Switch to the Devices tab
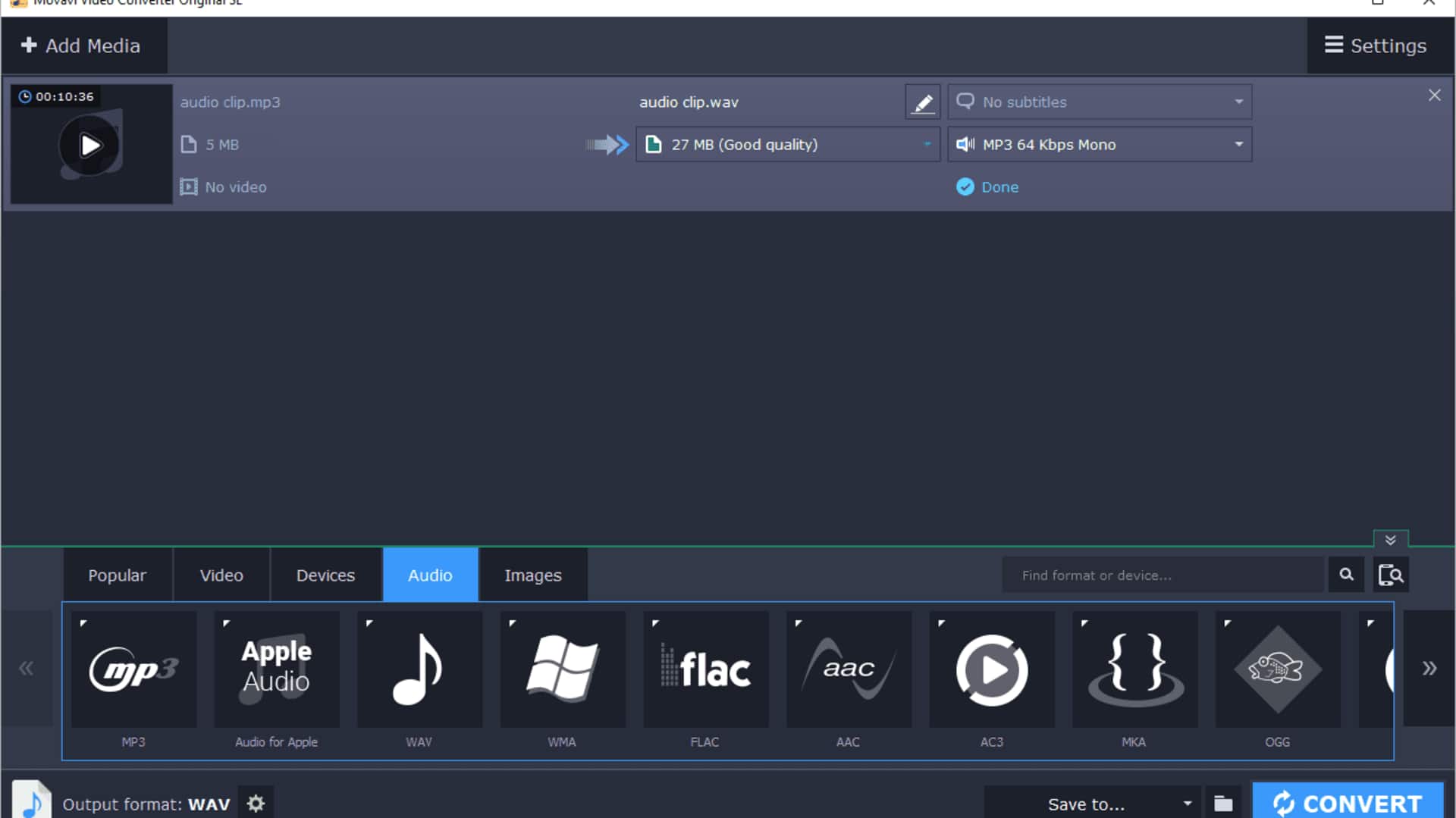Image resolution: width=1456 pixels, height=818 pixels. point(325,574)
